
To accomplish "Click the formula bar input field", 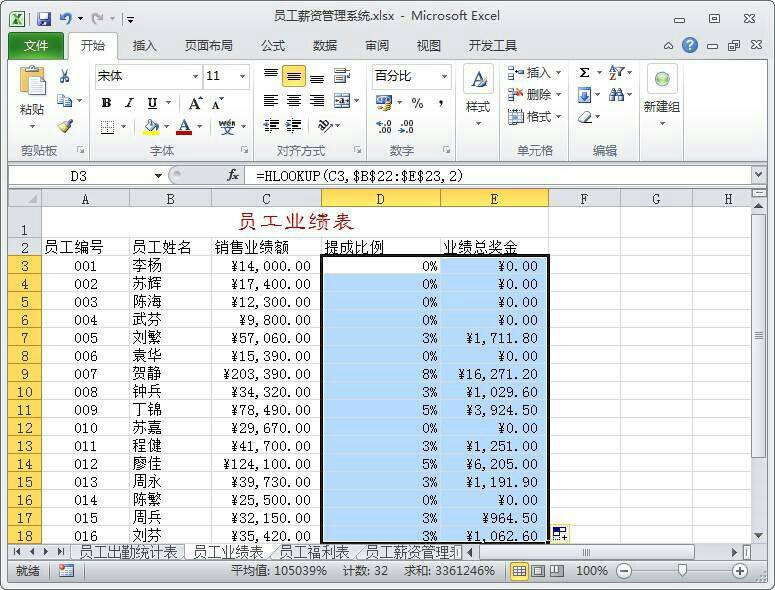I will pos(500,175).
